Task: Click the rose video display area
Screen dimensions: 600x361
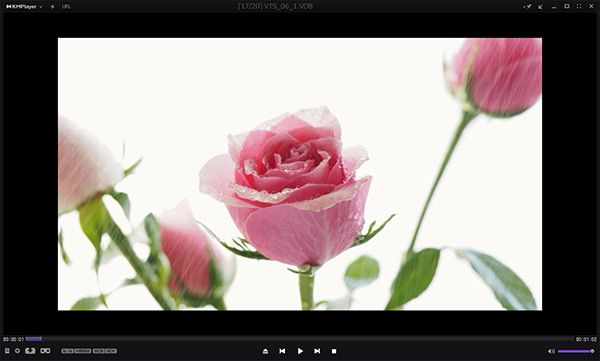Action: (x=300, y=174)
